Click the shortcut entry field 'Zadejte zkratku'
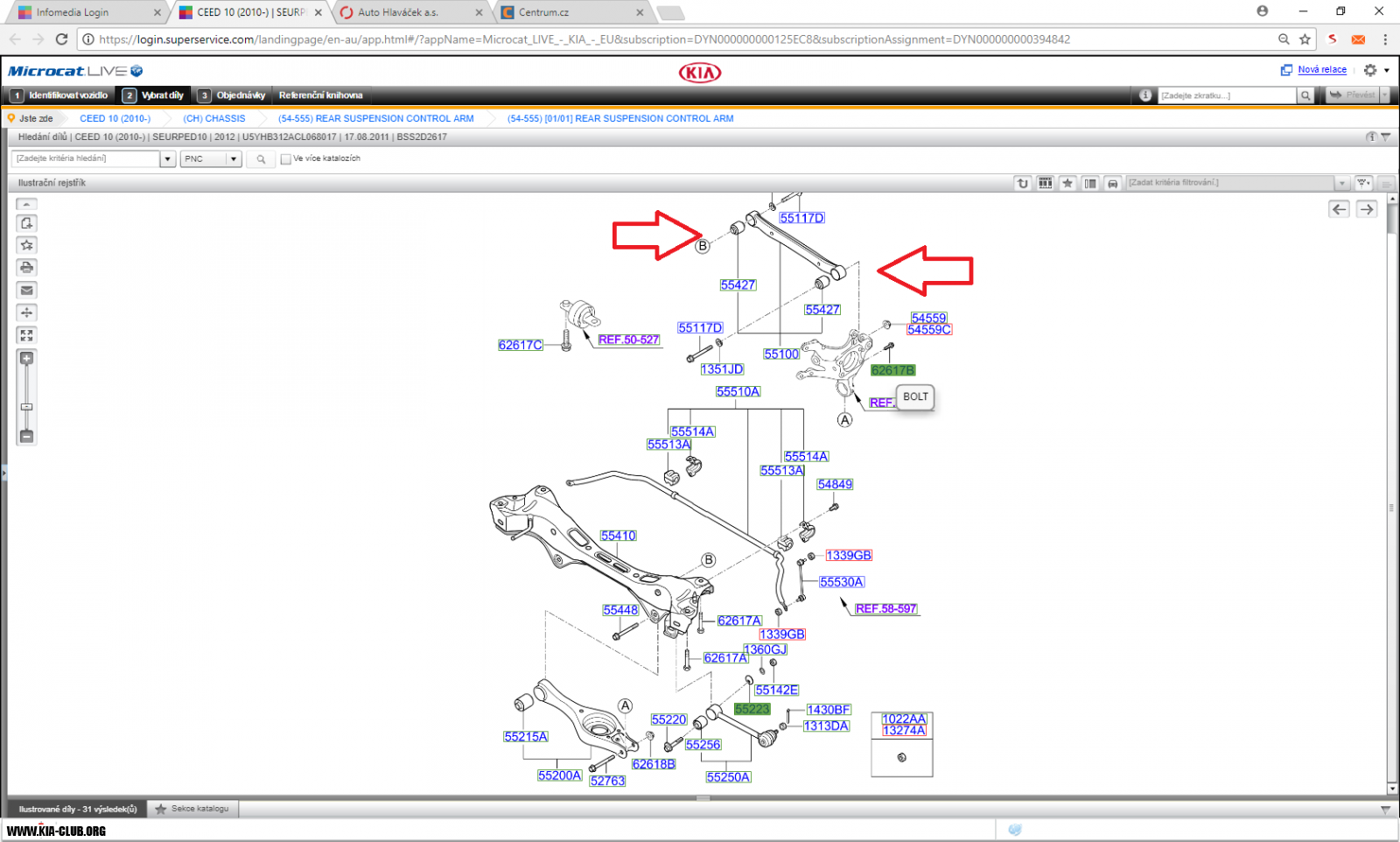Image resolution: width=1400 pixels, height=842 pixels. 1227,95
